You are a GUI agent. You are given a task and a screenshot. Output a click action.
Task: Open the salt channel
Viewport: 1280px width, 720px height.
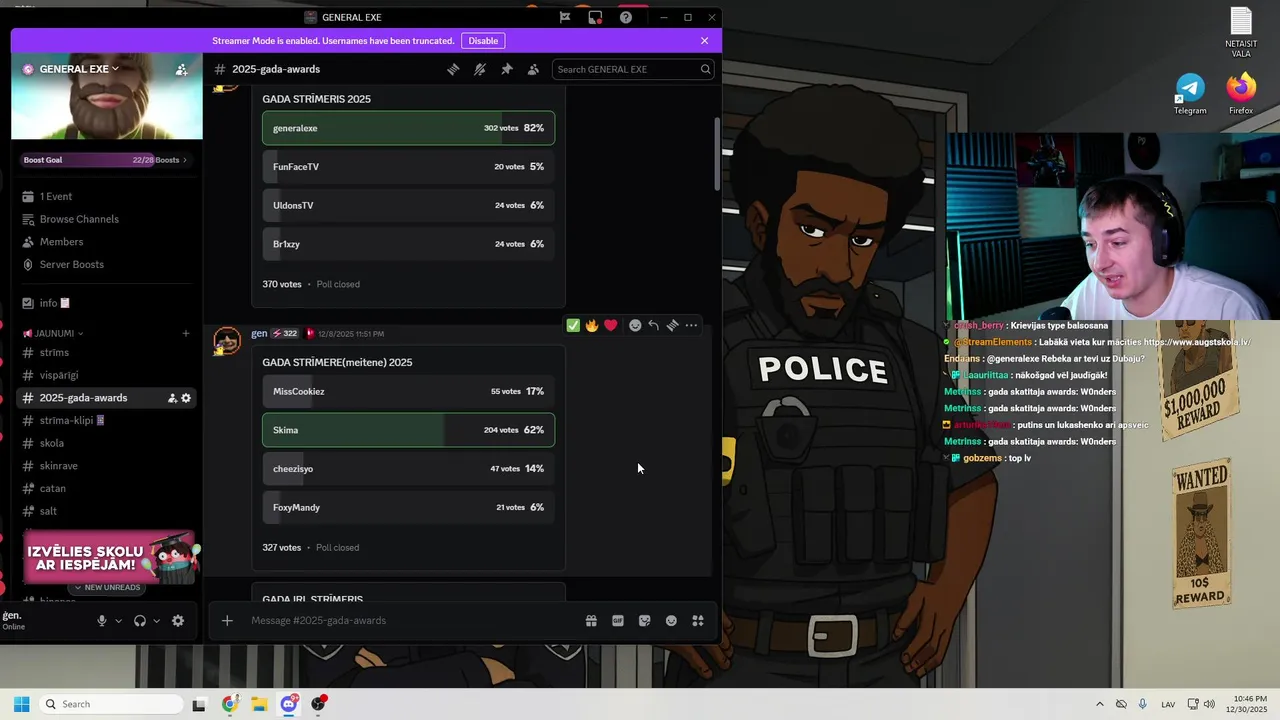tap(106, 511)
